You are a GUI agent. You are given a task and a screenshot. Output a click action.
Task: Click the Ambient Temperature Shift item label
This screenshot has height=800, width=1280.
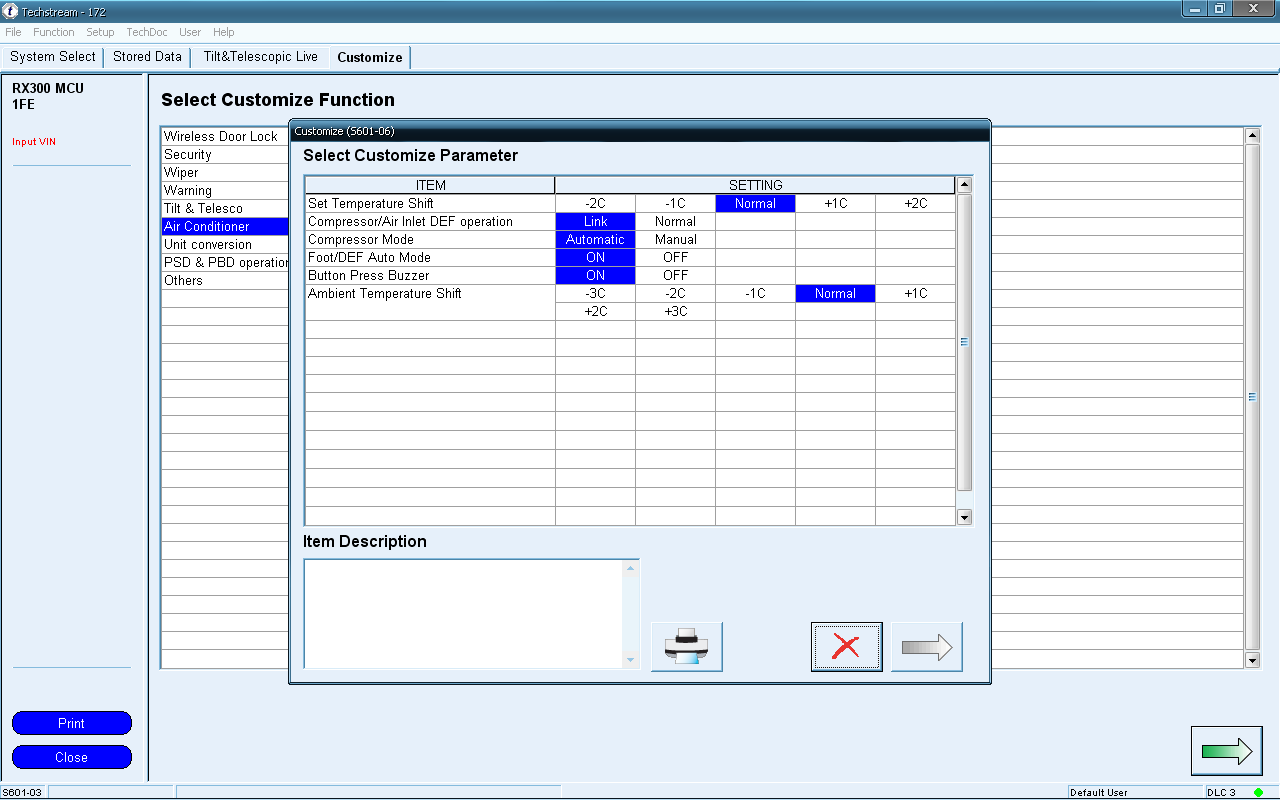click(385, 294)
